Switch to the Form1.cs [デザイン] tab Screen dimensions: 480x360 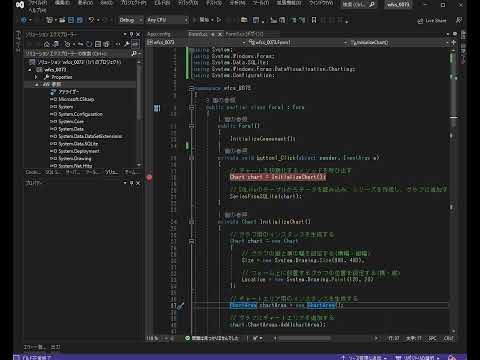(244, 34)
